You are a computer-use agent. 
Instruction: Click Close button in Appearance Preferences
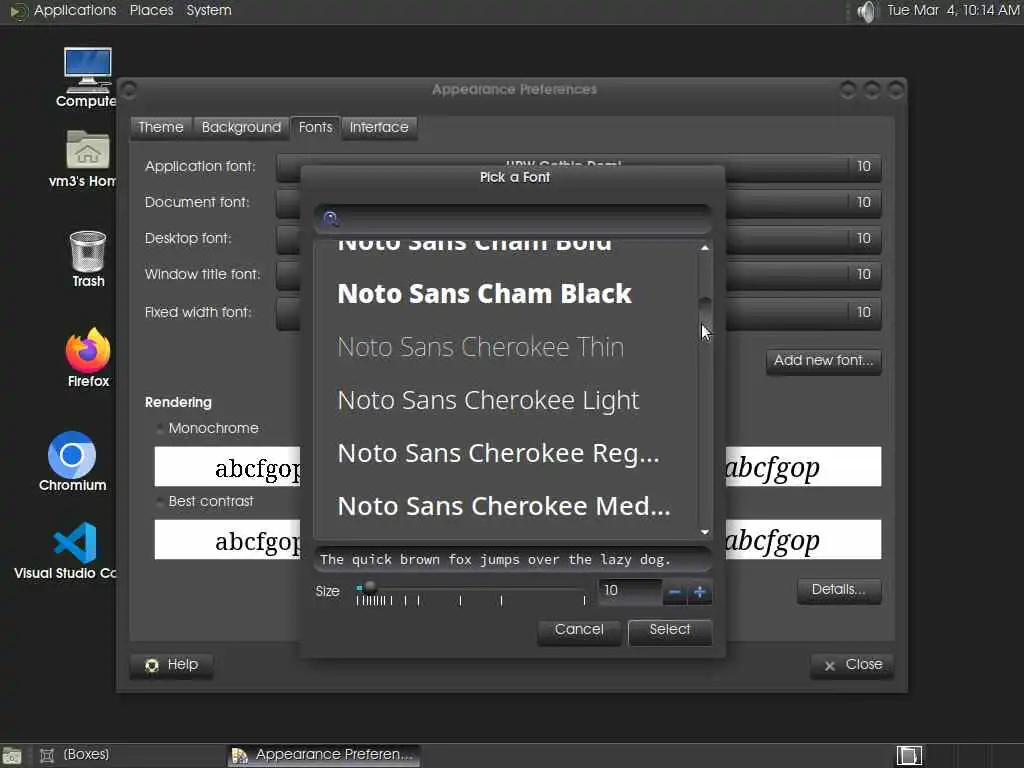852,665
